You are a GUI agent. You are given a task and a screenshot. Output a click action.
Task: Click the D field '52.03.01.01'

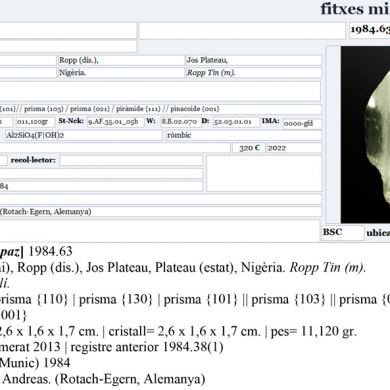[x=236, y=122]
